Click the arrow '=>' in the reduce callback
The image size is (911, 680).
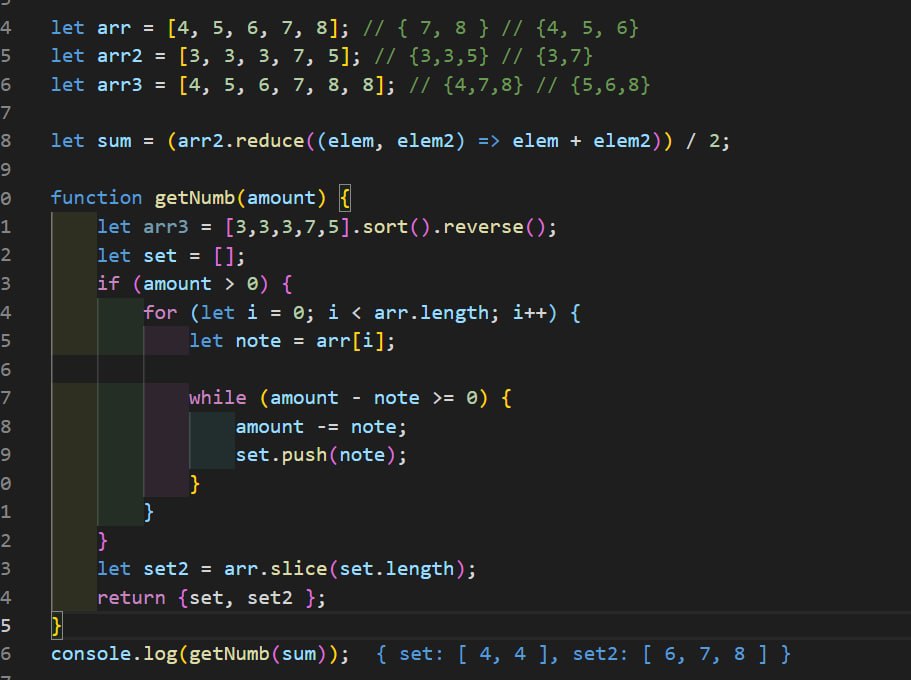(x=489, y=141)
